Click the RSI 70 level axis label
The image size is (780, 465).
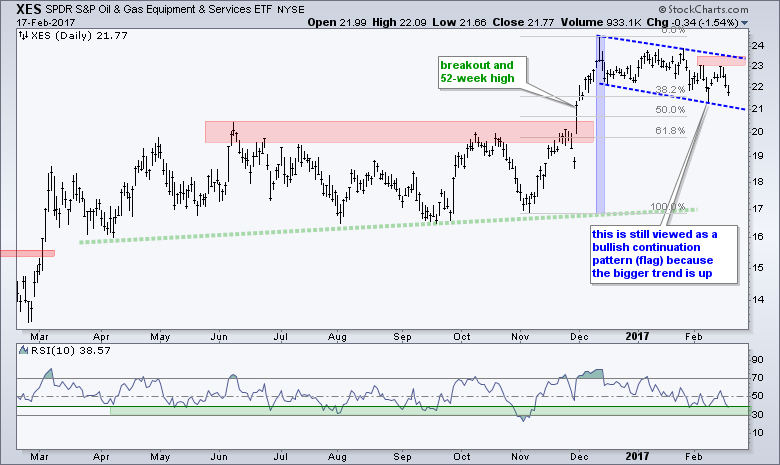(758, 378)
